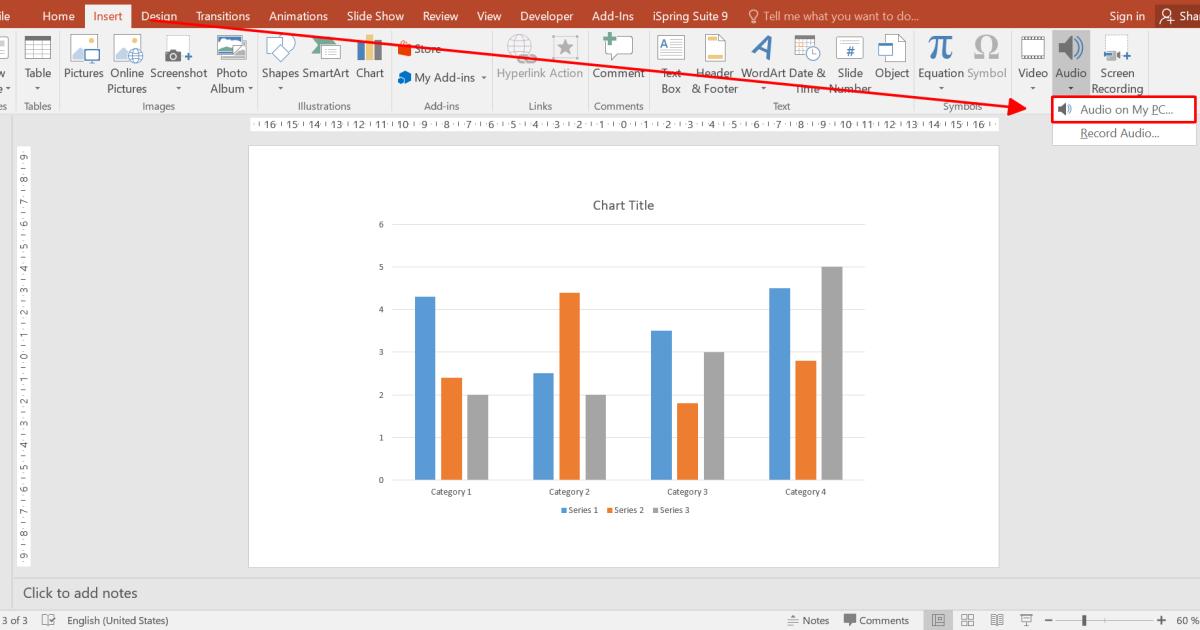The width and height of the screenshot is (1200, 630).
Task: Switch to Normal view in status bar
Action: click(x=937, y=620)
